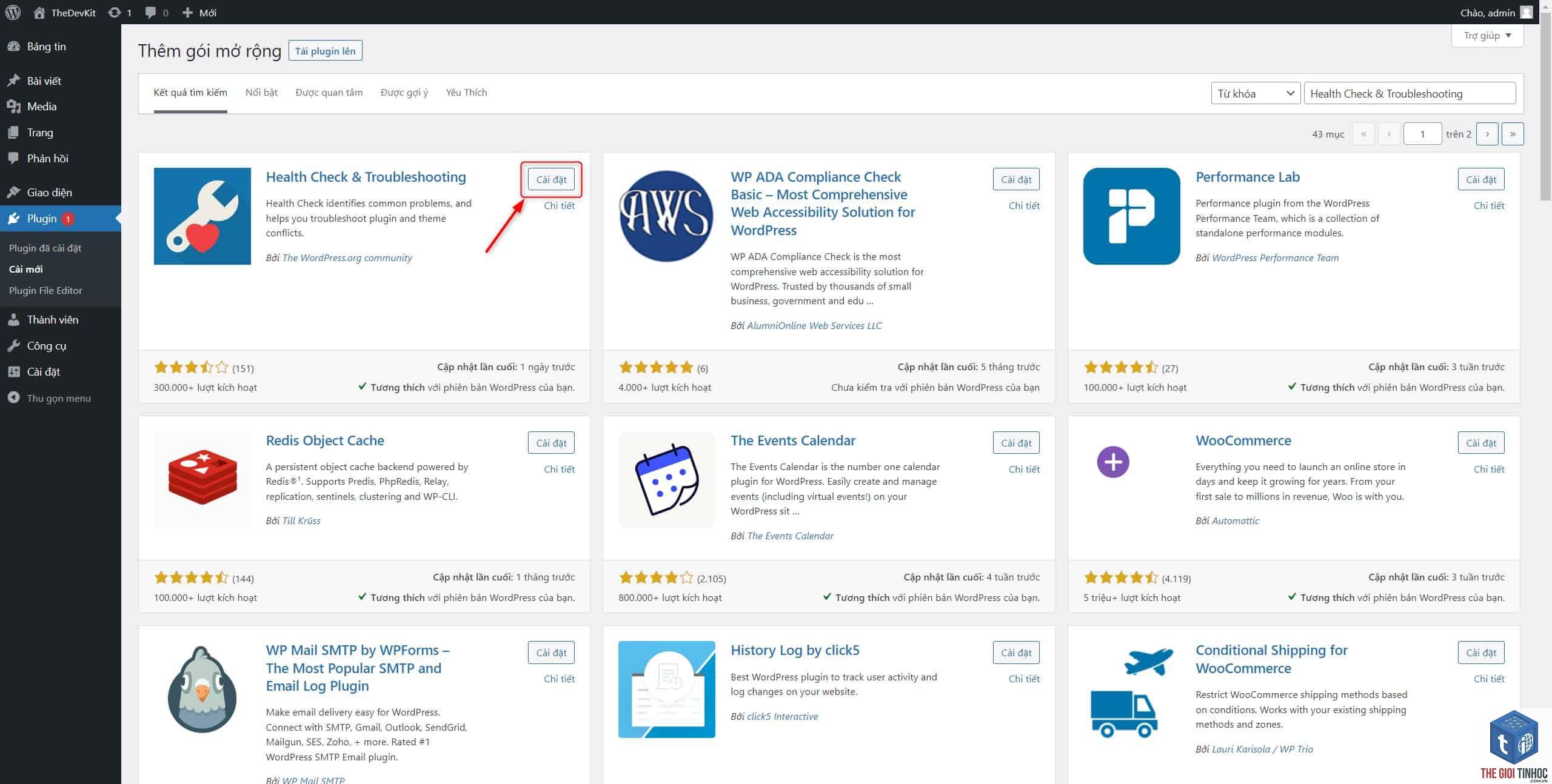1552x784 pixels.
Task: Click the Mới (new) plus item
Action: coord(199,12)
